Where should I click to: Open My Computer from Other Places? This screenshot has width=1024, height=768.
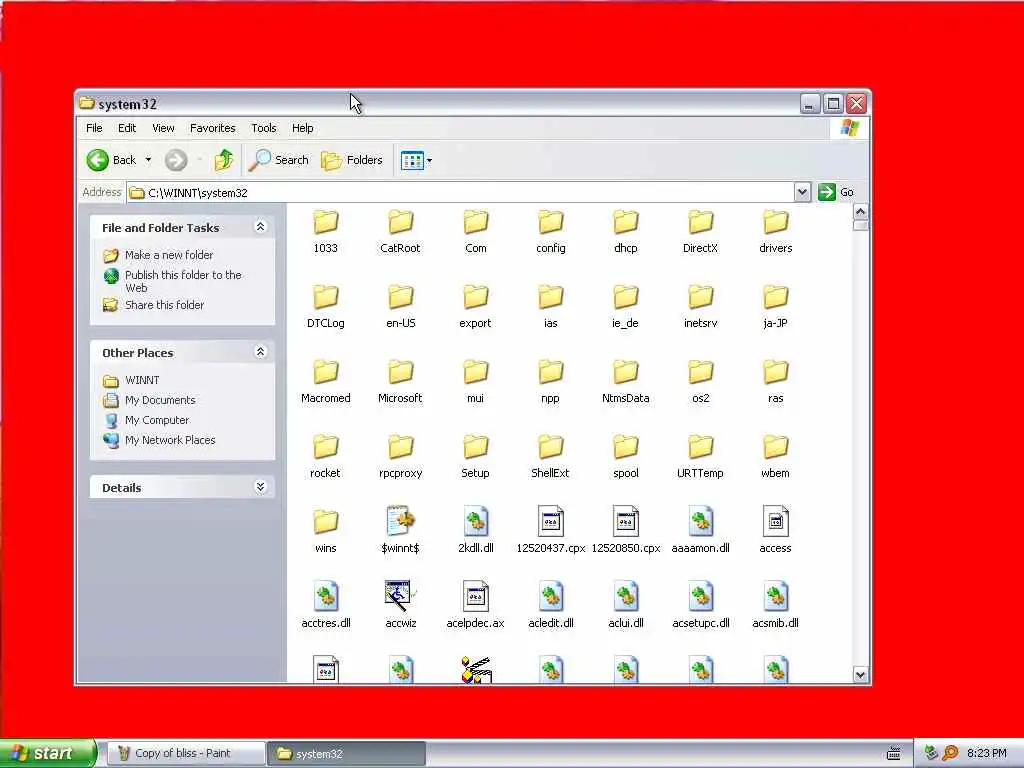coord(157,420)
